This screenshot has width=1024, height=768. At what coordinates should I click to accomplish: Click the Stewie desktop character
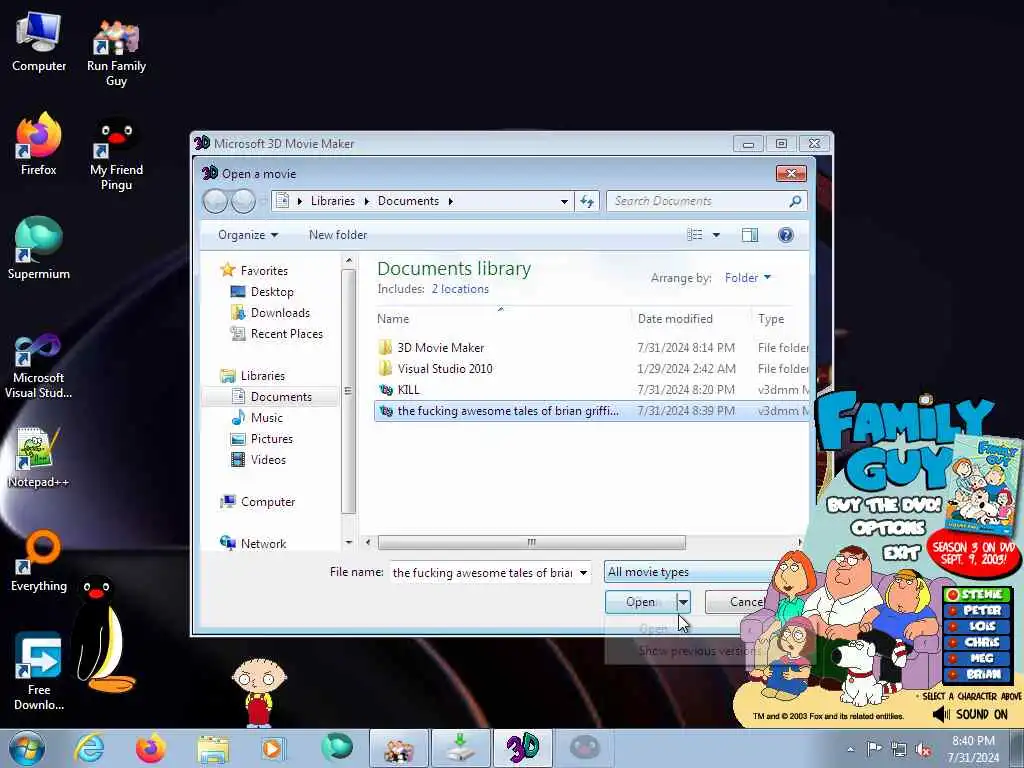259,692
